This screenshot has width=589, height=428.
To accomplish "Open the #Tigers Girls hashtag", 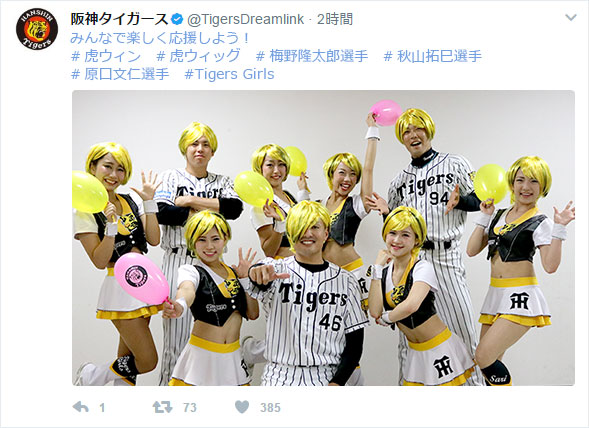I will point(229,74).
